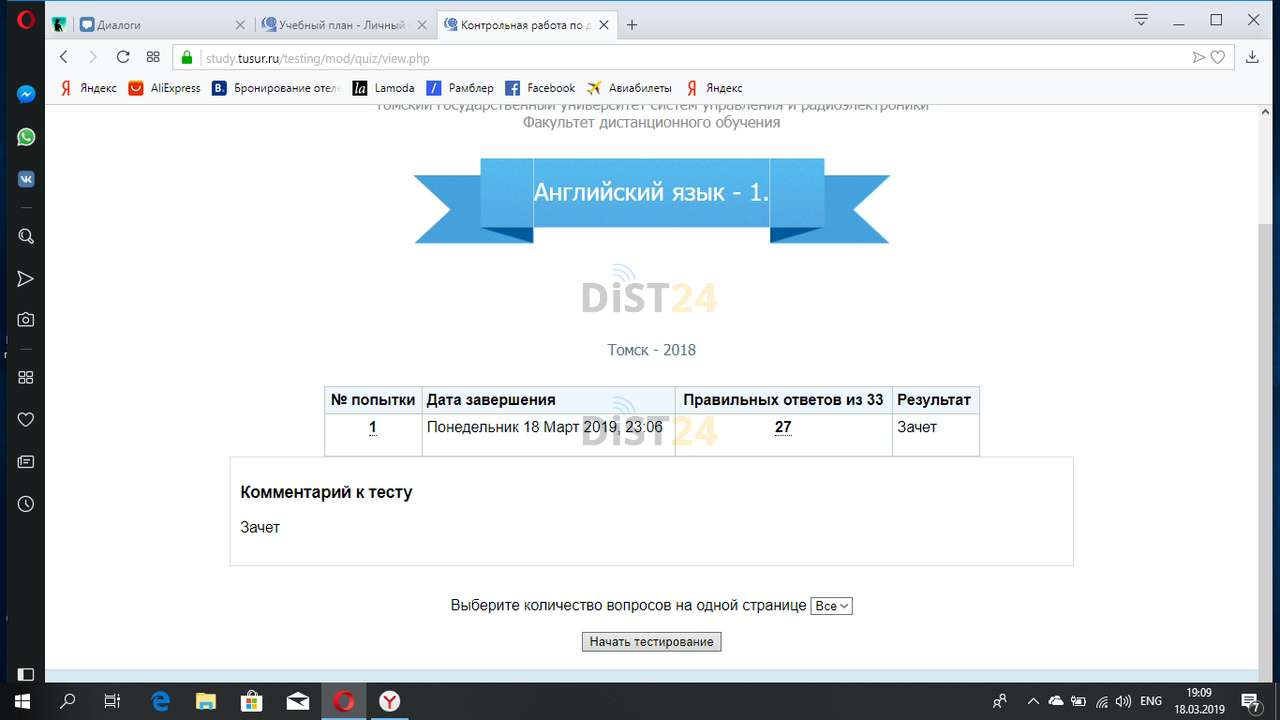The width and height of the screenshot is (1280, 720).
Task: Switch keyboard language via ENG indicator
Action: click(x=1150, y=700)
